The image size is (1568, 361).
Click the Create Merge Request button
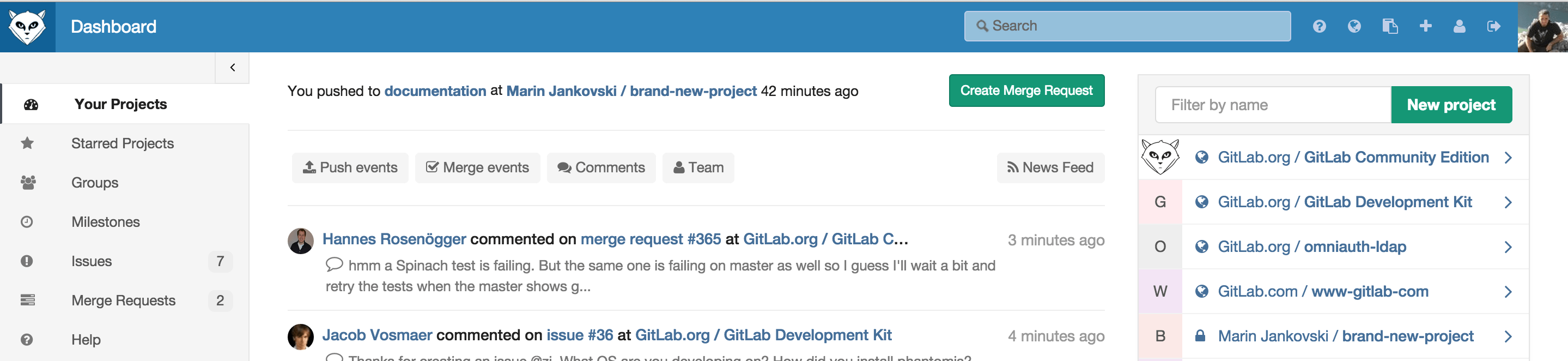click(1027, 91)
